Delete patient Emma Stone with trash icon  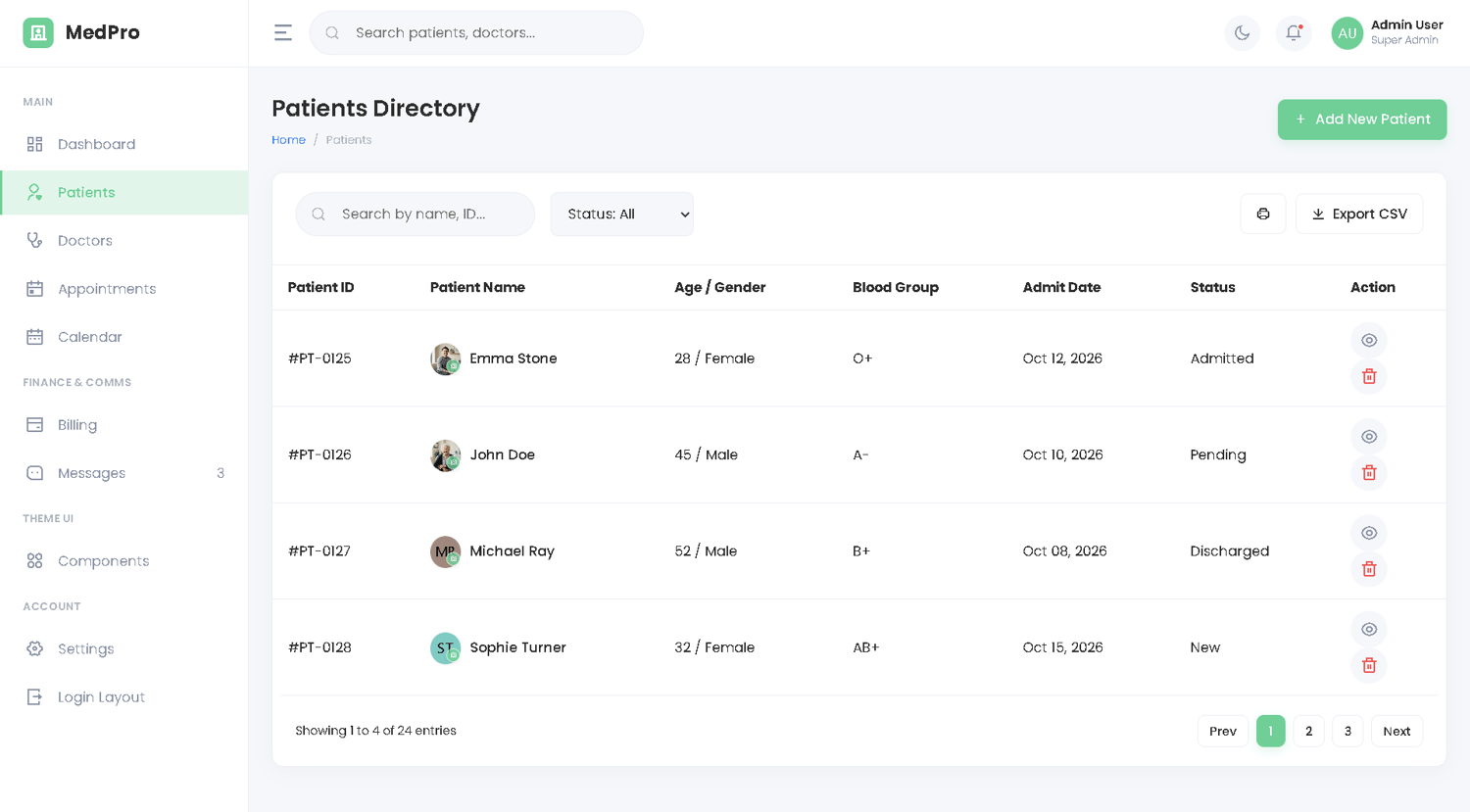pos(1369,376)
